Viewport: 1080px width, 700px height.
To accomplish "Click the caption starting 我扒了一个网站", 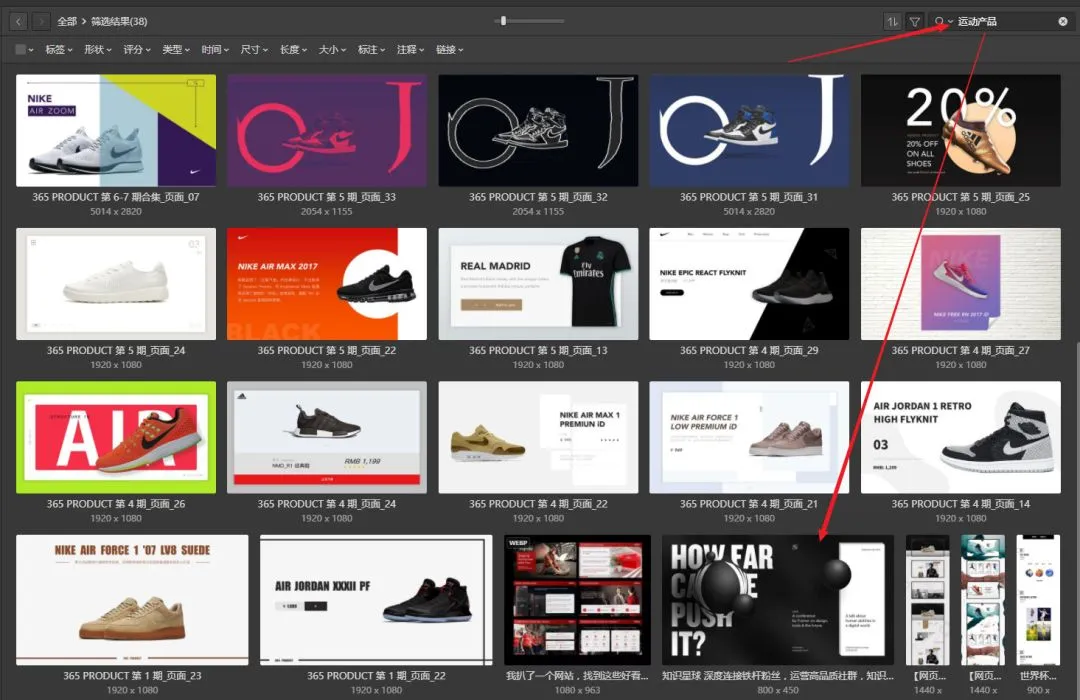I will [577, 676].
